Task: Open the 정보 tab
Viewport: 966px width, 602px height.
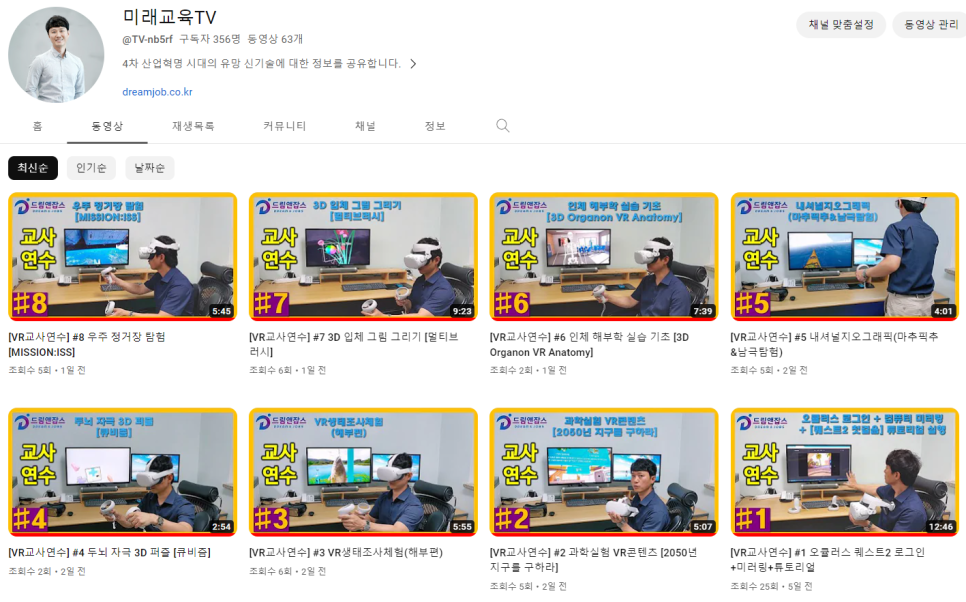Action: coord(435,126)
